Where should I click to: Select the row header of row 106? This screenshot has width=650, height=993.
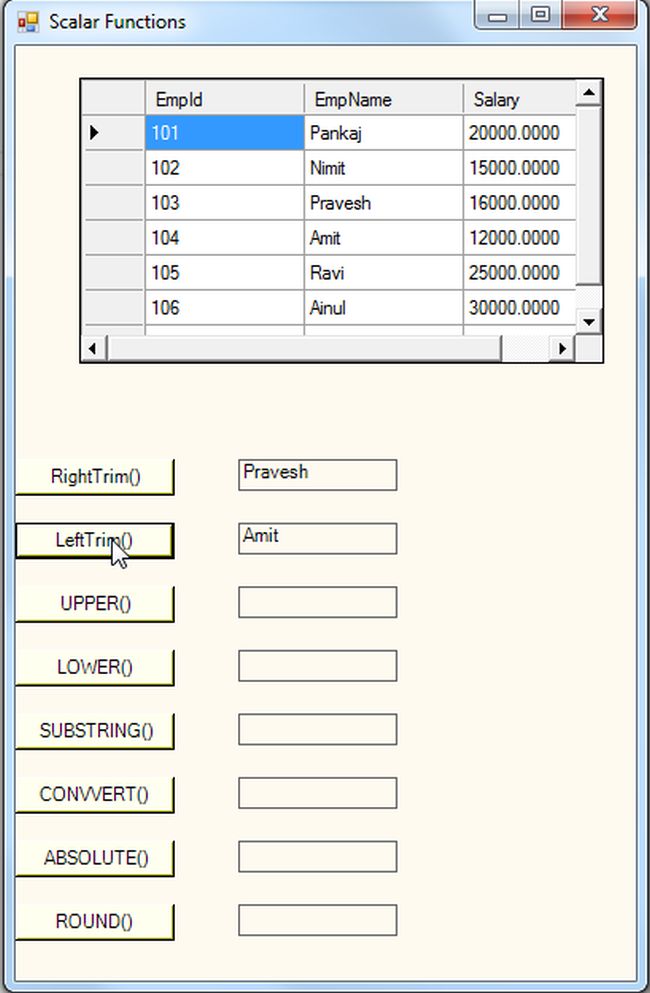click(x=114, y=308)
